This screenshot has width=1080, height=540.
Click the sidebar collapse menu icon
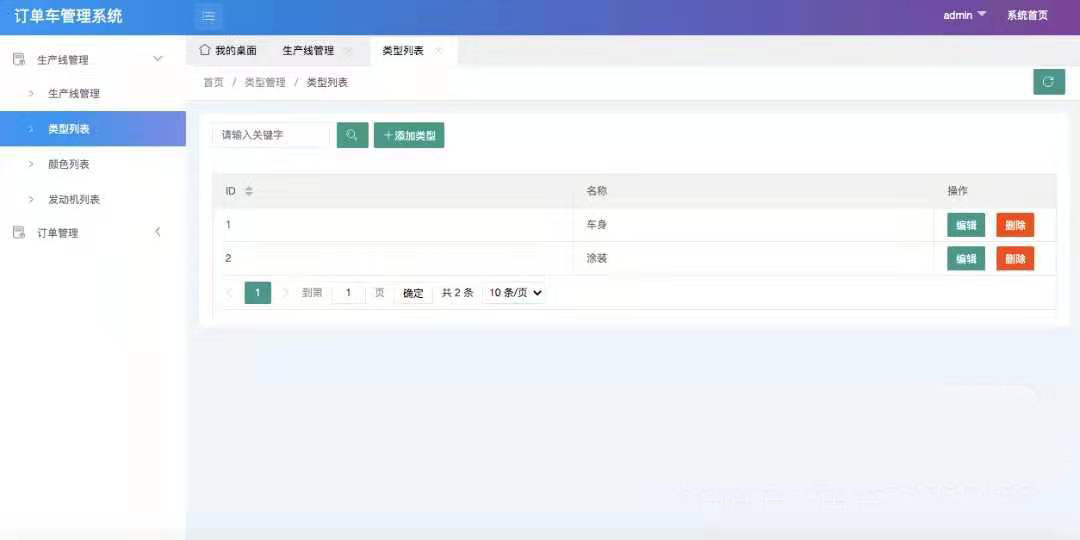point(208,16)
